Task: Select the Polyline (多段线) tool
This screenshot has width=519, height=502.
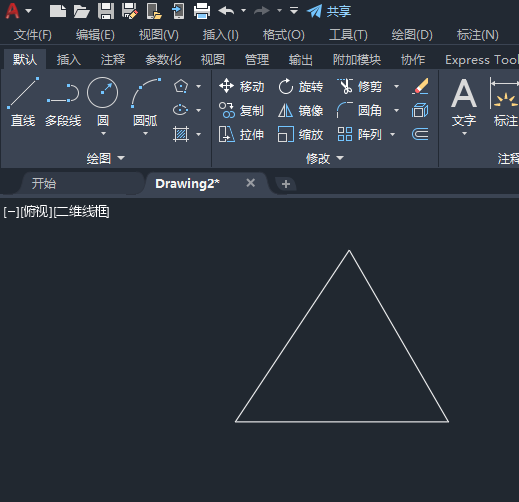Action: point(63,102)
